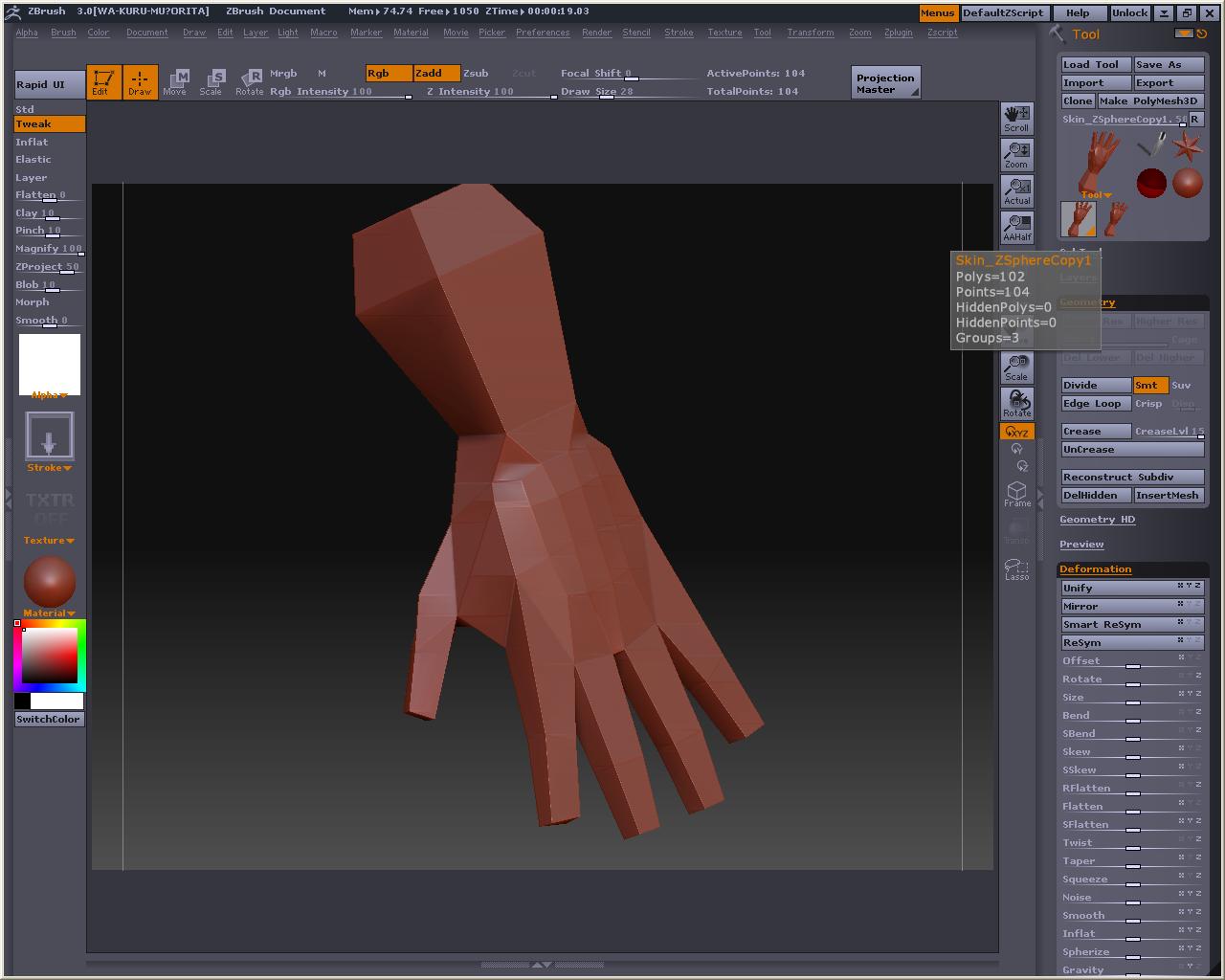Image resolution: width=1225 pixels, height=980 pixels.
Task: Adjust the Z Intensity slider
Action: pyautogui.click(x=492, y=92)
